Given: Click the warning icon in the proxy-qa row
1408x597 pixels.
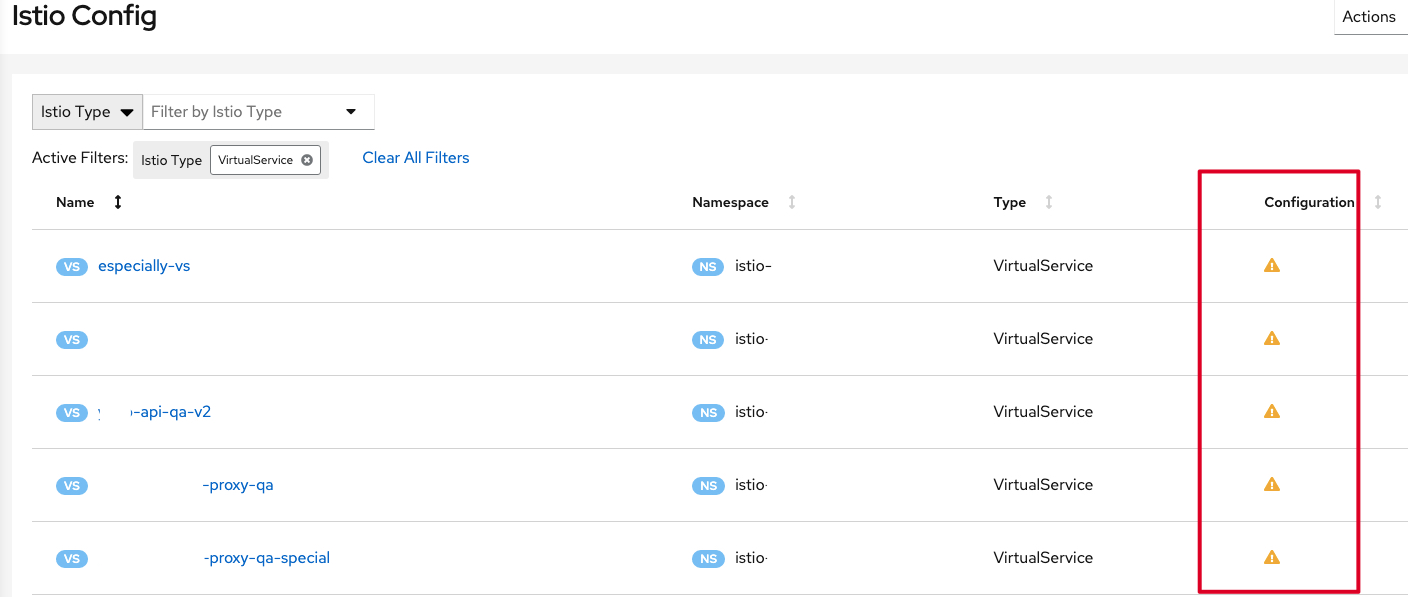Looking at the screenshot, I should 1272,485.
